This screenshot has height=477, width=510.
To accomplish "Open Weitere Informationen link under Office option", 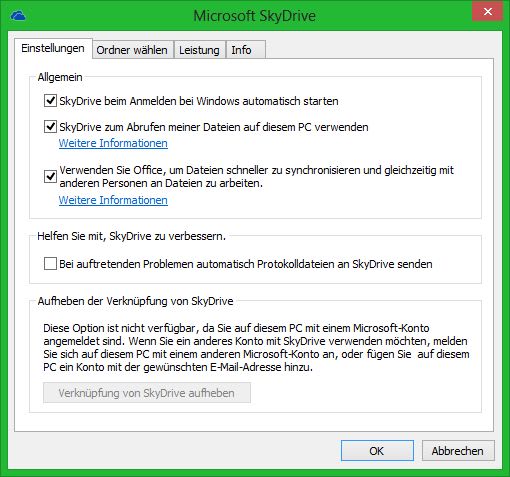I will (x=113, y=200).
